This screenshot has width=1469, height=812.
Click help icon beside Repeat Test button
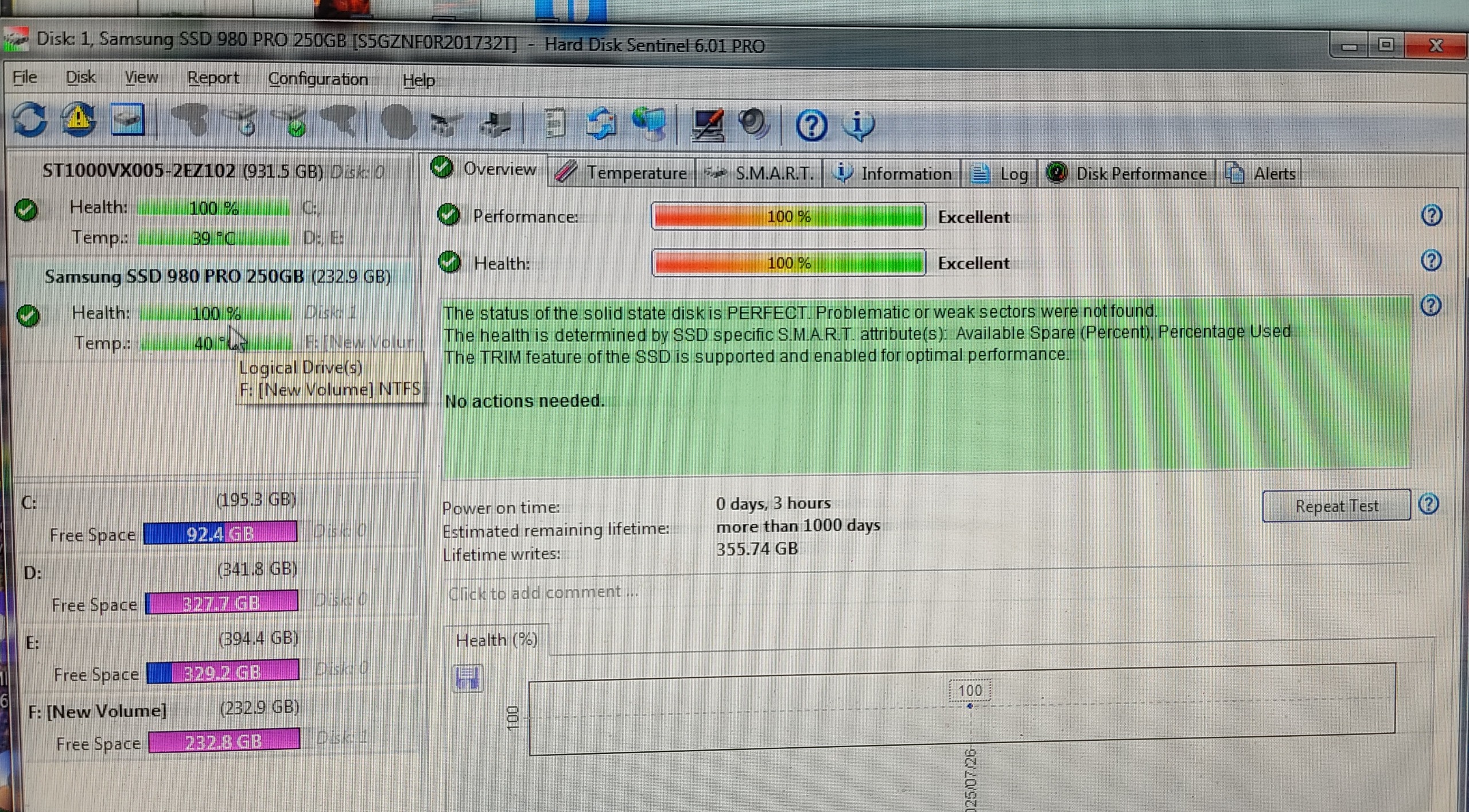click(x=1429, y=504)
